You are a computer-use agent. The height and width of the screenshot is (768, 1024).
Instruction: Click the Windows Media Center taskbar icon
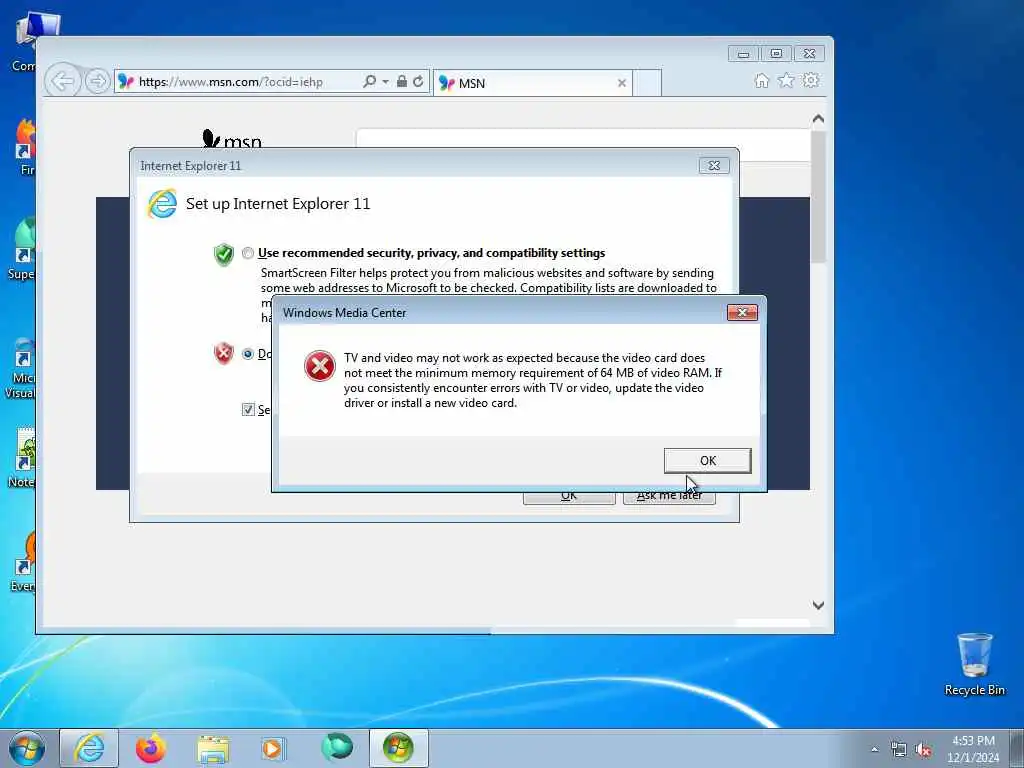(x=398, y=748)
